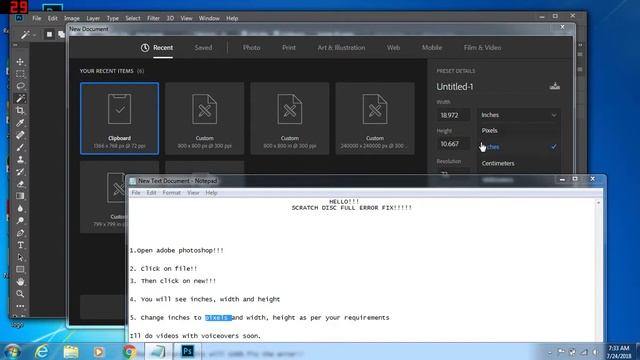Choose New Selection mode in options bar
Viewport: 640px width, 360px height.
pos(49,35)
